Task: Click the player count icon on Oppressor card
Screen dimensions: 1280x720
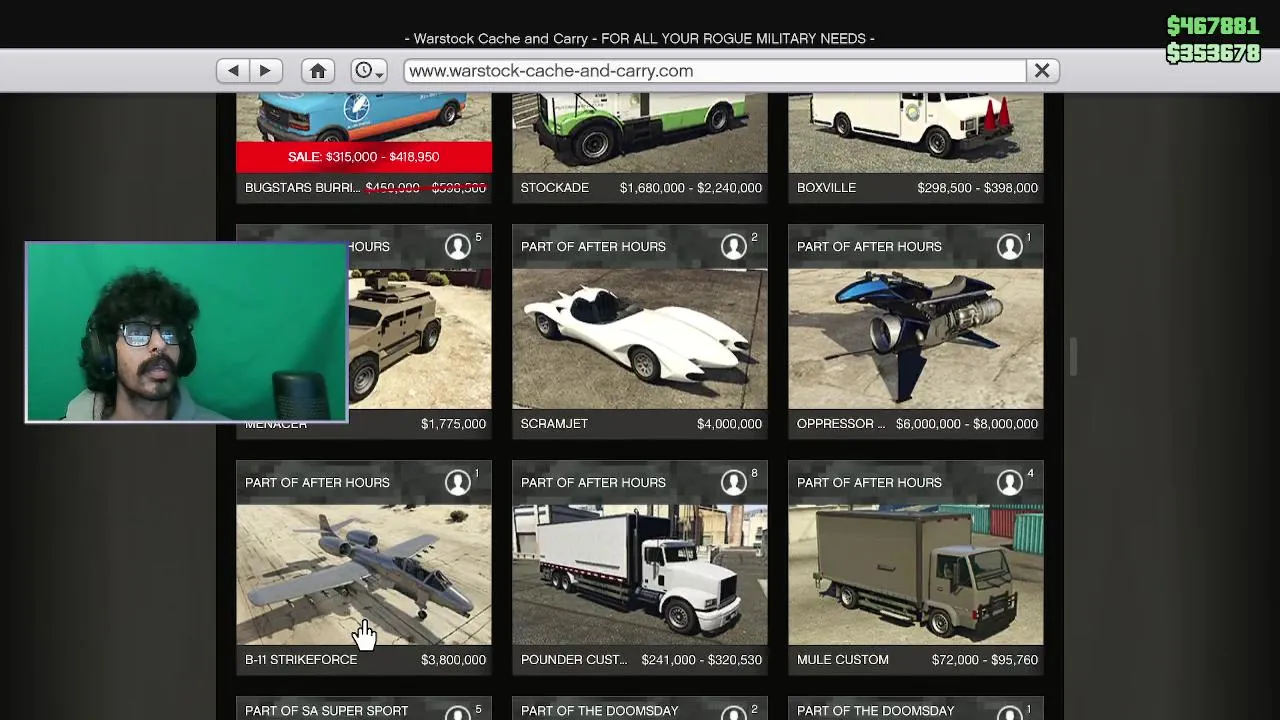Action: [1010, 246]
